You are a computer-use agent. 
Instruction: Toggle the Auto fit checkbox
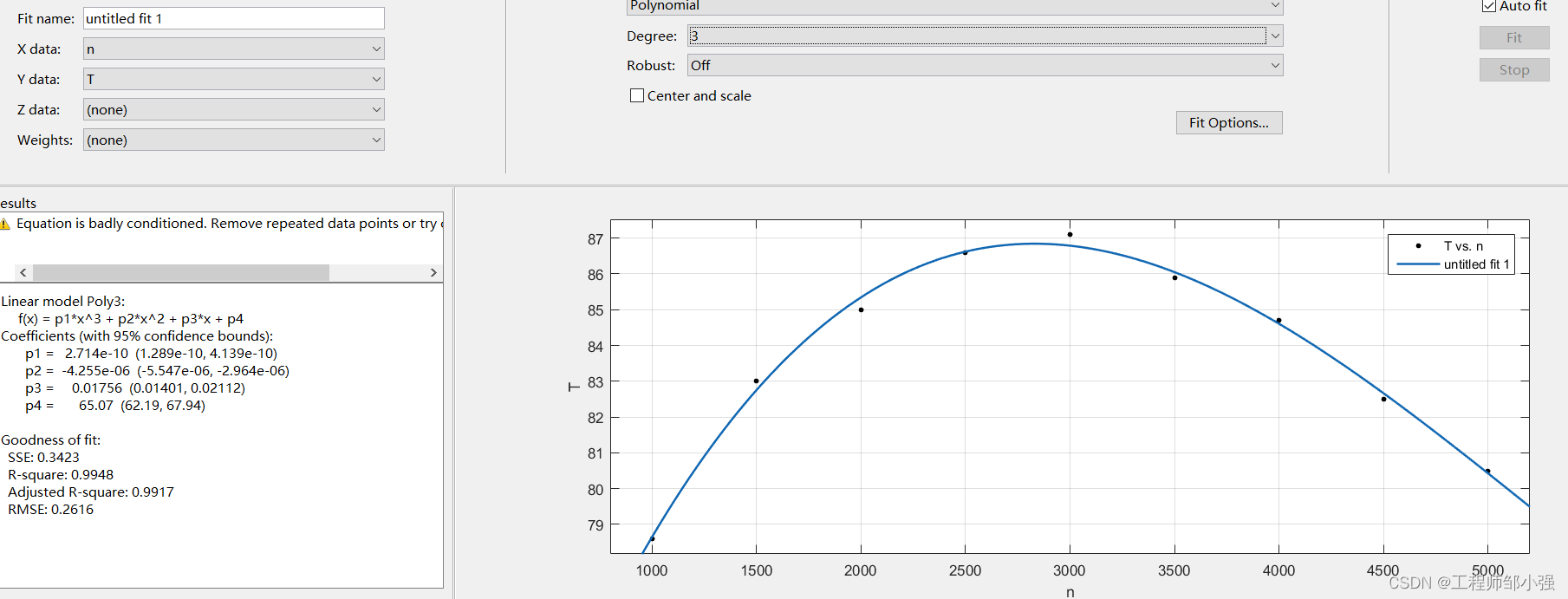1489,6
